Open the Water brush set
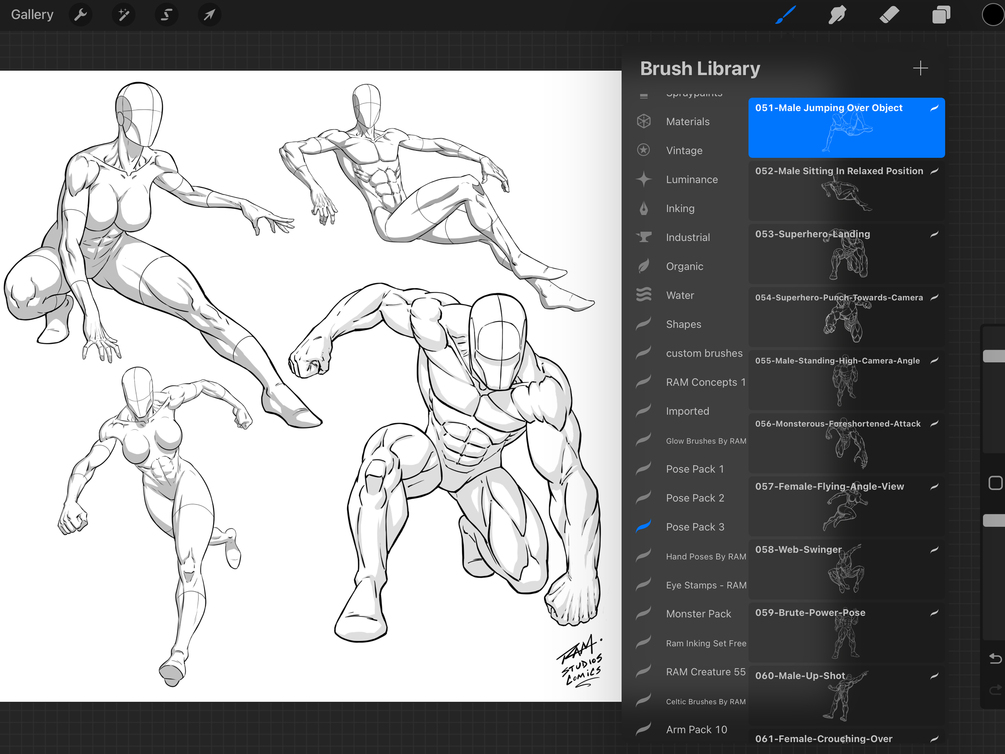This screenshot has width=1005, height=754. (x=680, y=295)
